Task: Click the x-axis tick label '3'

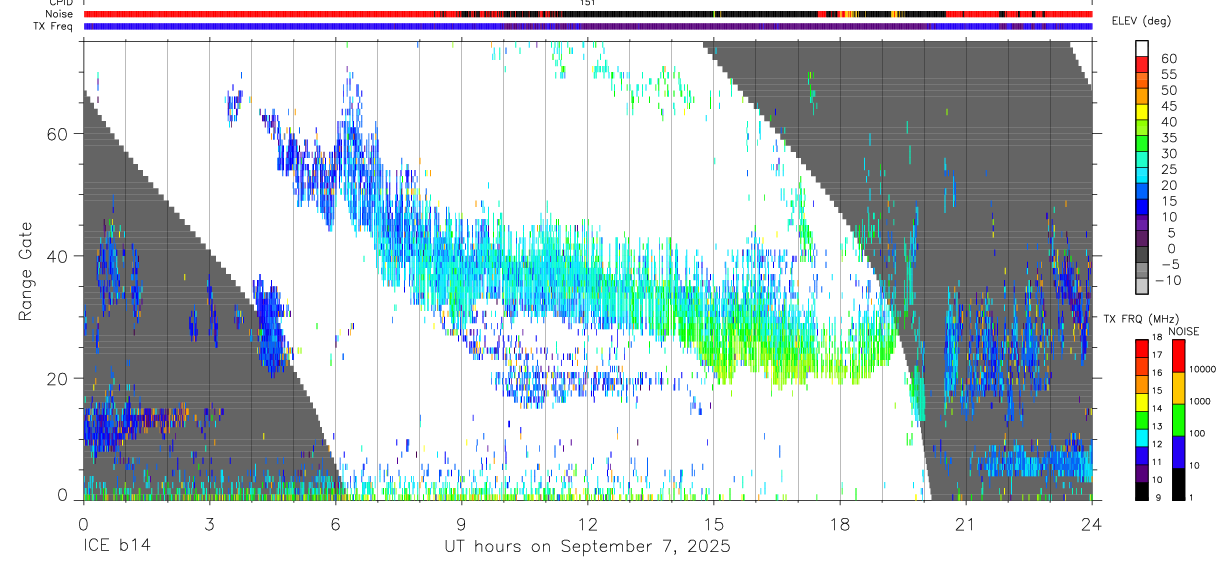Action: click(209, 523)
